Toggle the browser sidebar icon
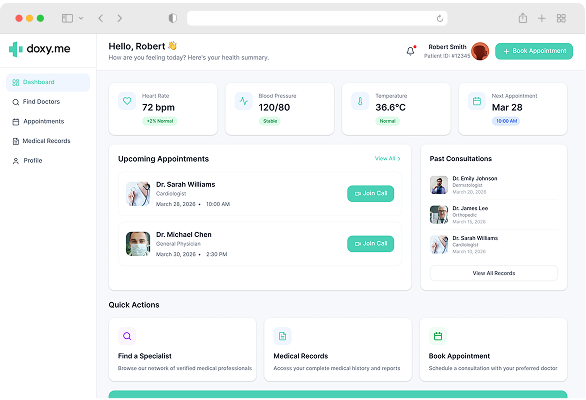 (x=67, y=18)
